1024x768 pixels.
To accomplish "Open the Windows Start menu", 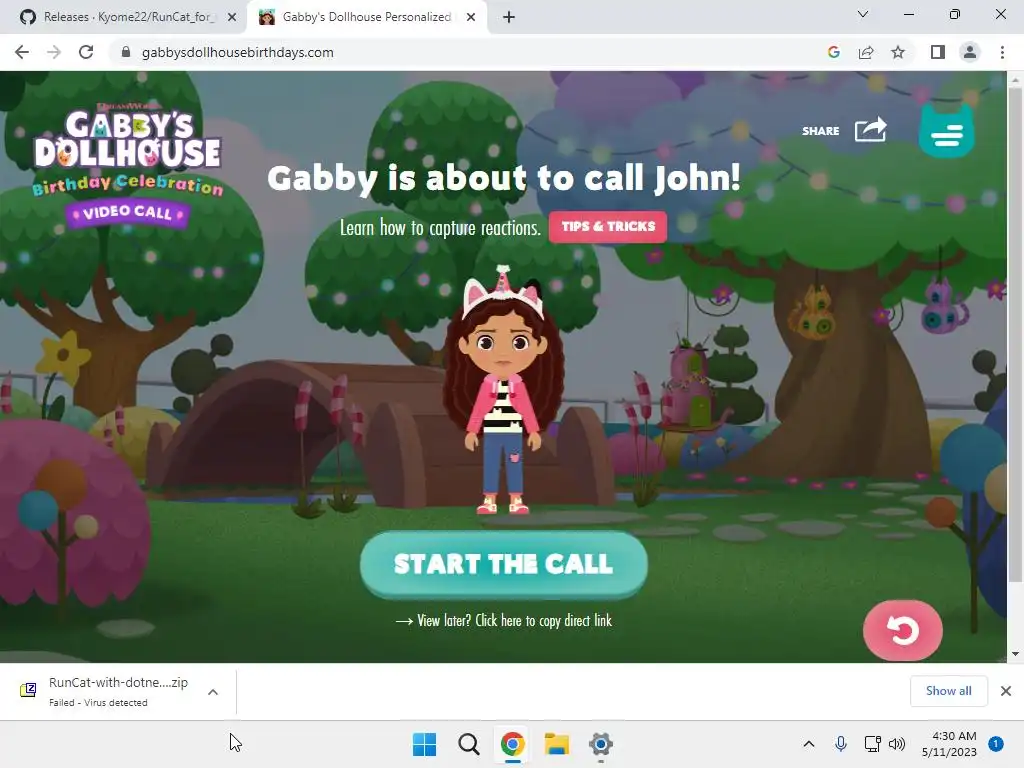I will tap(424, 744).
